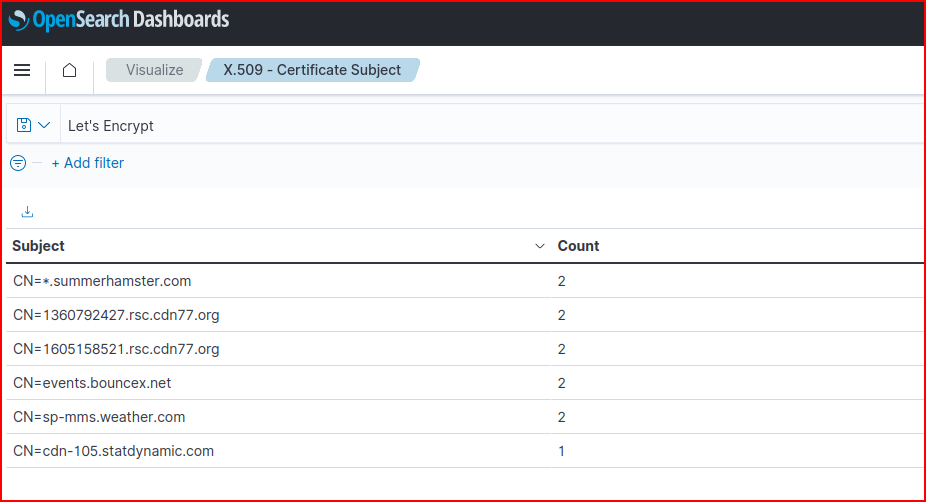Expand the Subject column sort chevron
The image size is (926, 502).
click(x=540, y=246)
